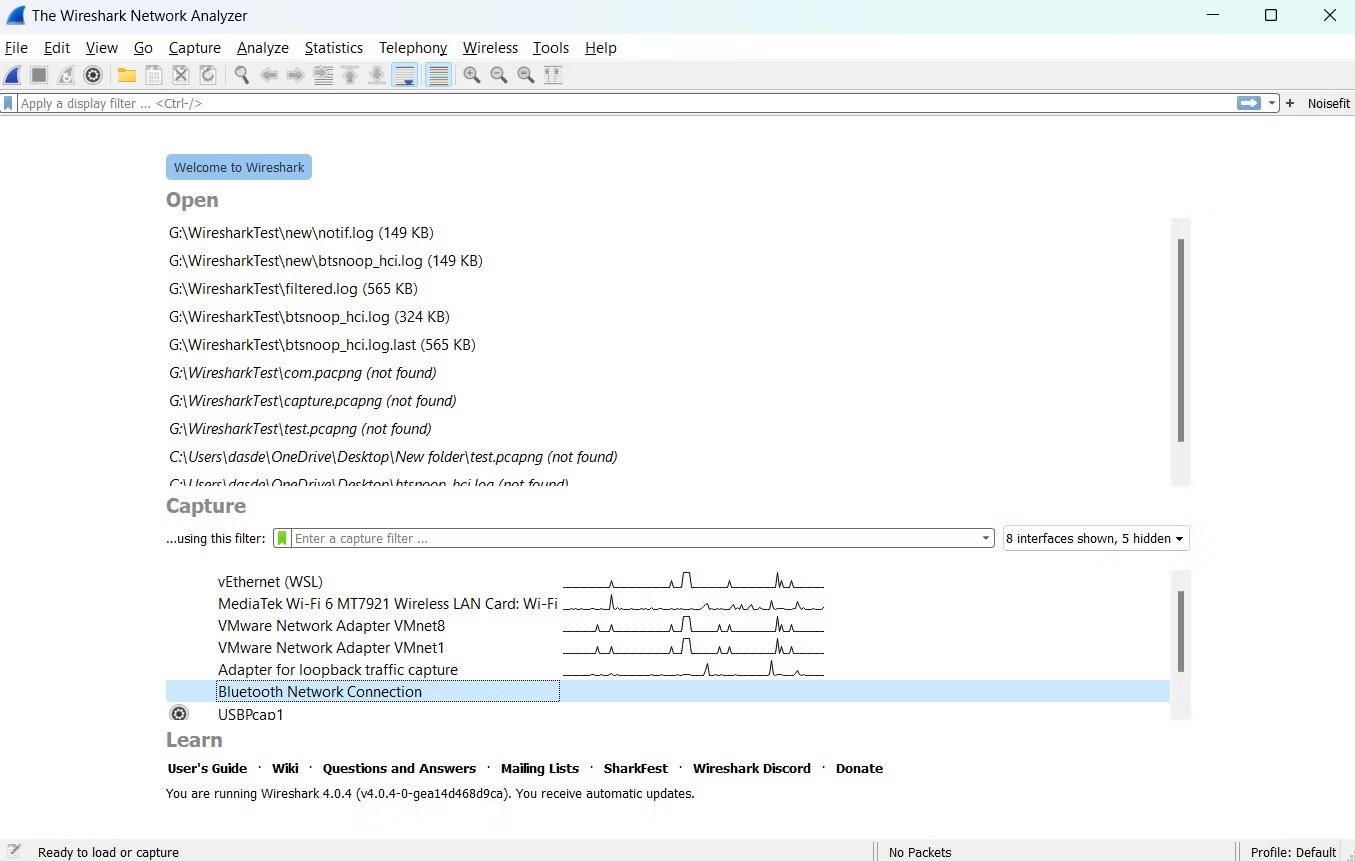The width and height of the screenshot is (1355, 861).
Task: Open the Statistics menu
Action: click(334, 47)
